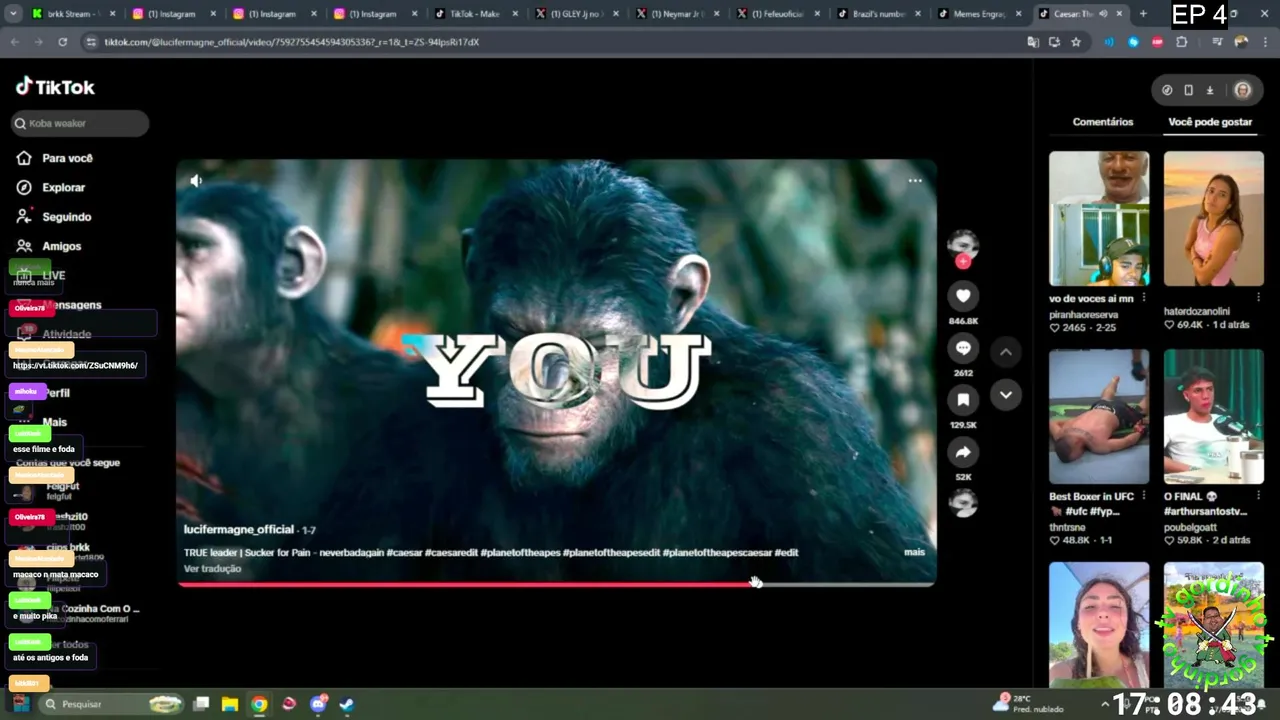Click the TikTok search field
This screenshot has height=720, width=1280.
click(80, 123)
